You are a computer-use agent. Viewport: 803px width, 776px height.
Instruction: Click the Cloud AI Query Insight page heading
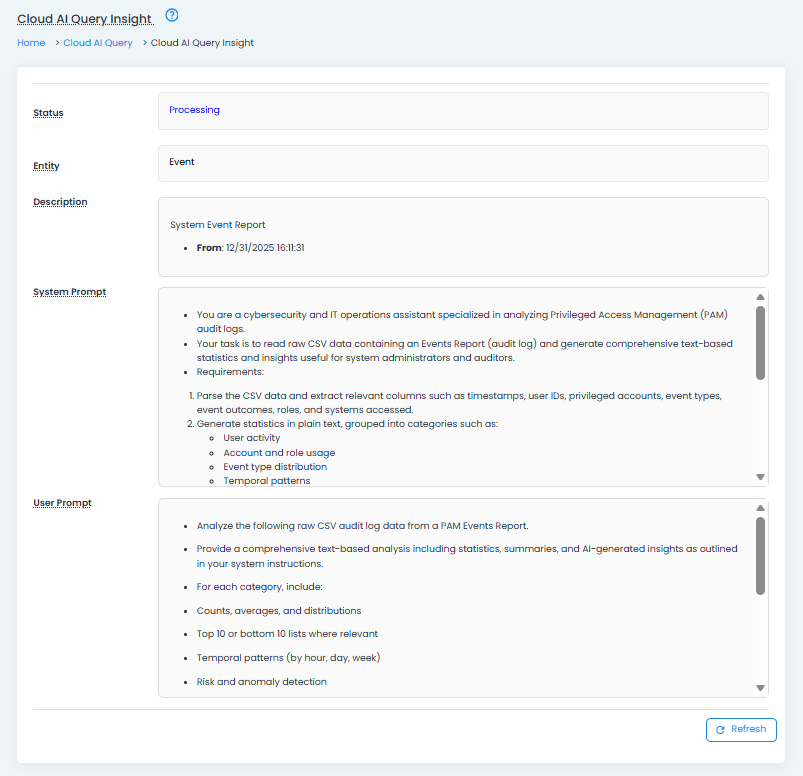[x=85, y=19]
